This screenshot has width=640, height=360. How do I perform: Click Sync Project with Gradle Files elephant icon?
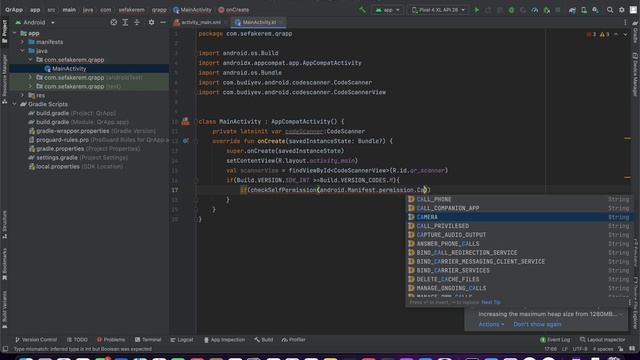pos(572,10)
